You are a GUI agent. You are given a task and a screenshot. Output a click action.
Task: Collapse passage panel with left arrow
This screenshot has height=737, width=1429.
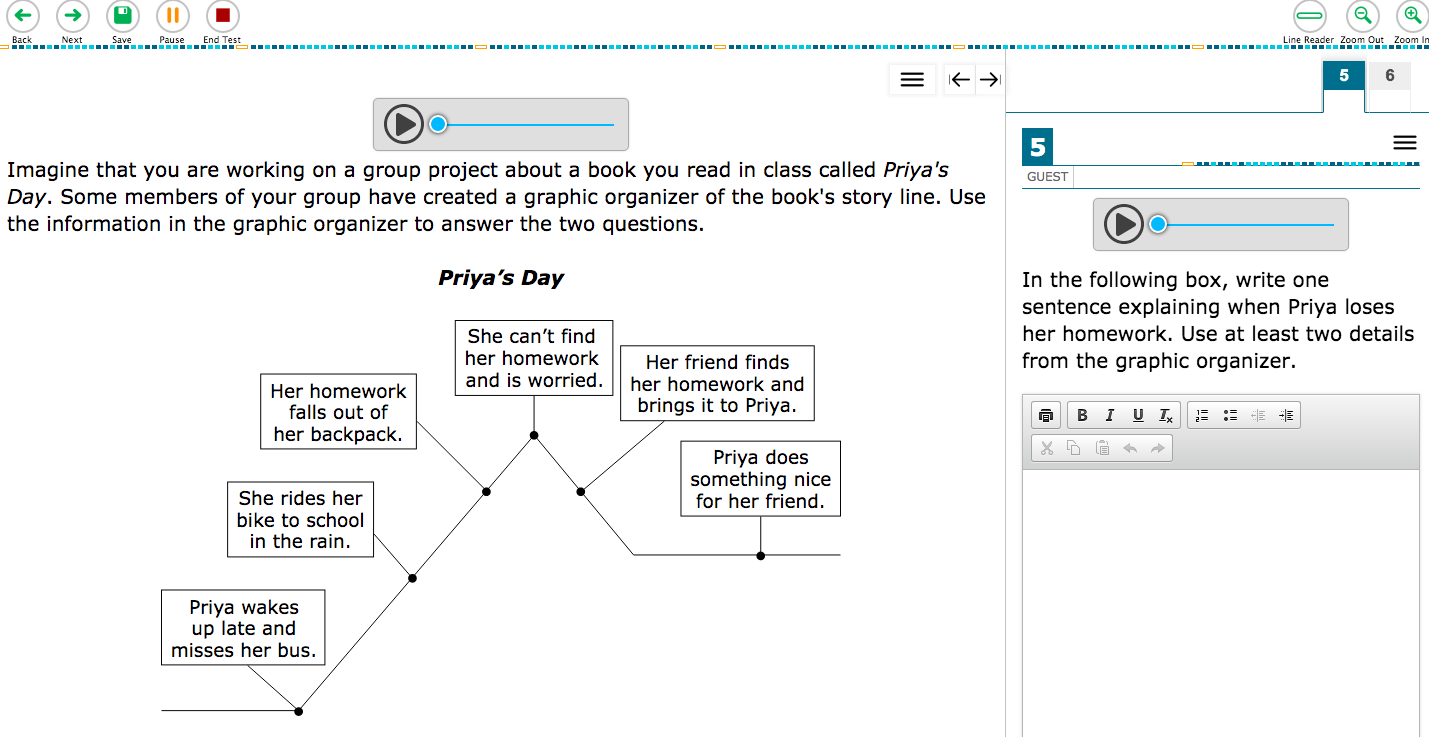pos(960,80)
